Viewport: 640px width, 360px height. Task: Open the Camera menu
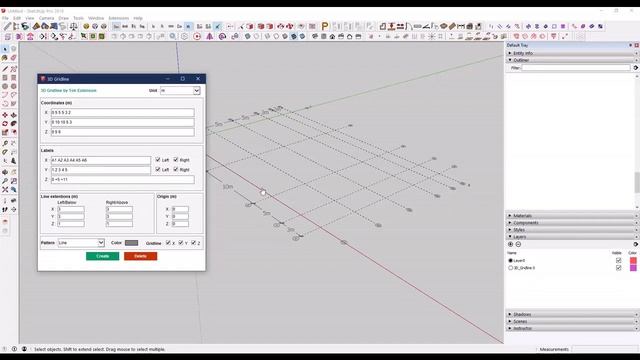tap(46, 18)
